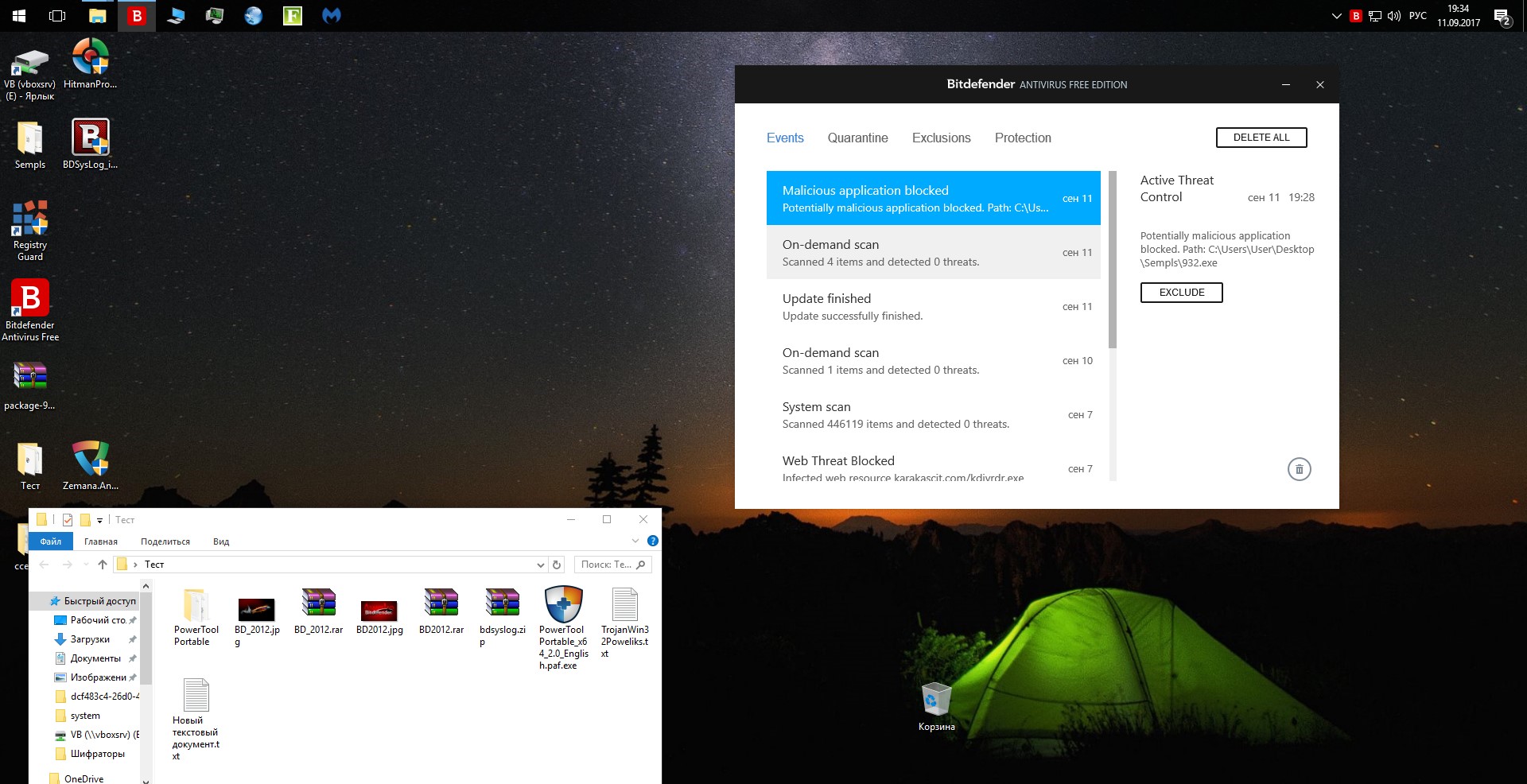Open the Action Center notifications
The image size is (1527, 784).
(x=1502, y=17)
